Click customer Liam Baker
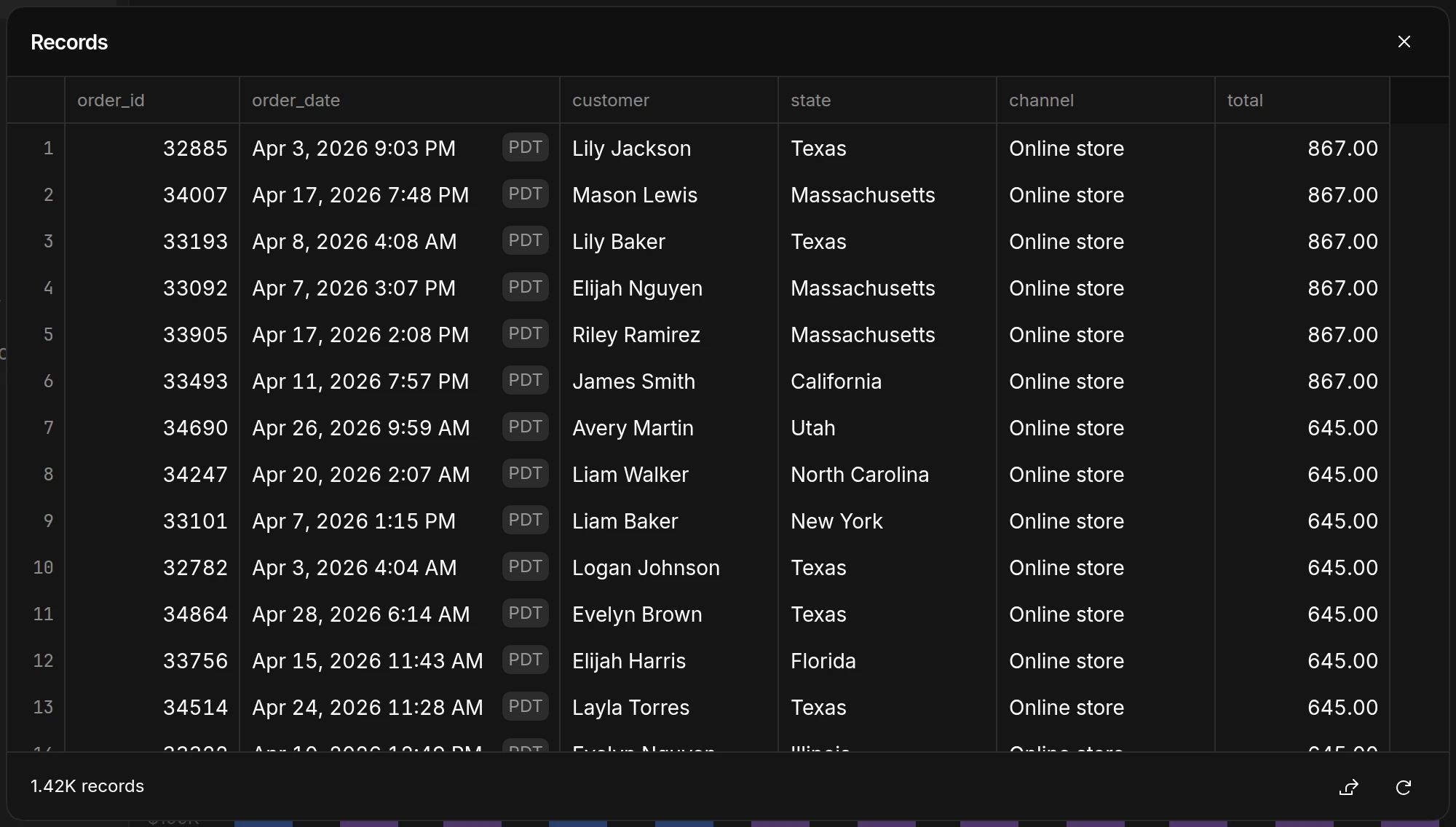The width and height of the screenshot is (1456, 827). (x=669, y=521)
